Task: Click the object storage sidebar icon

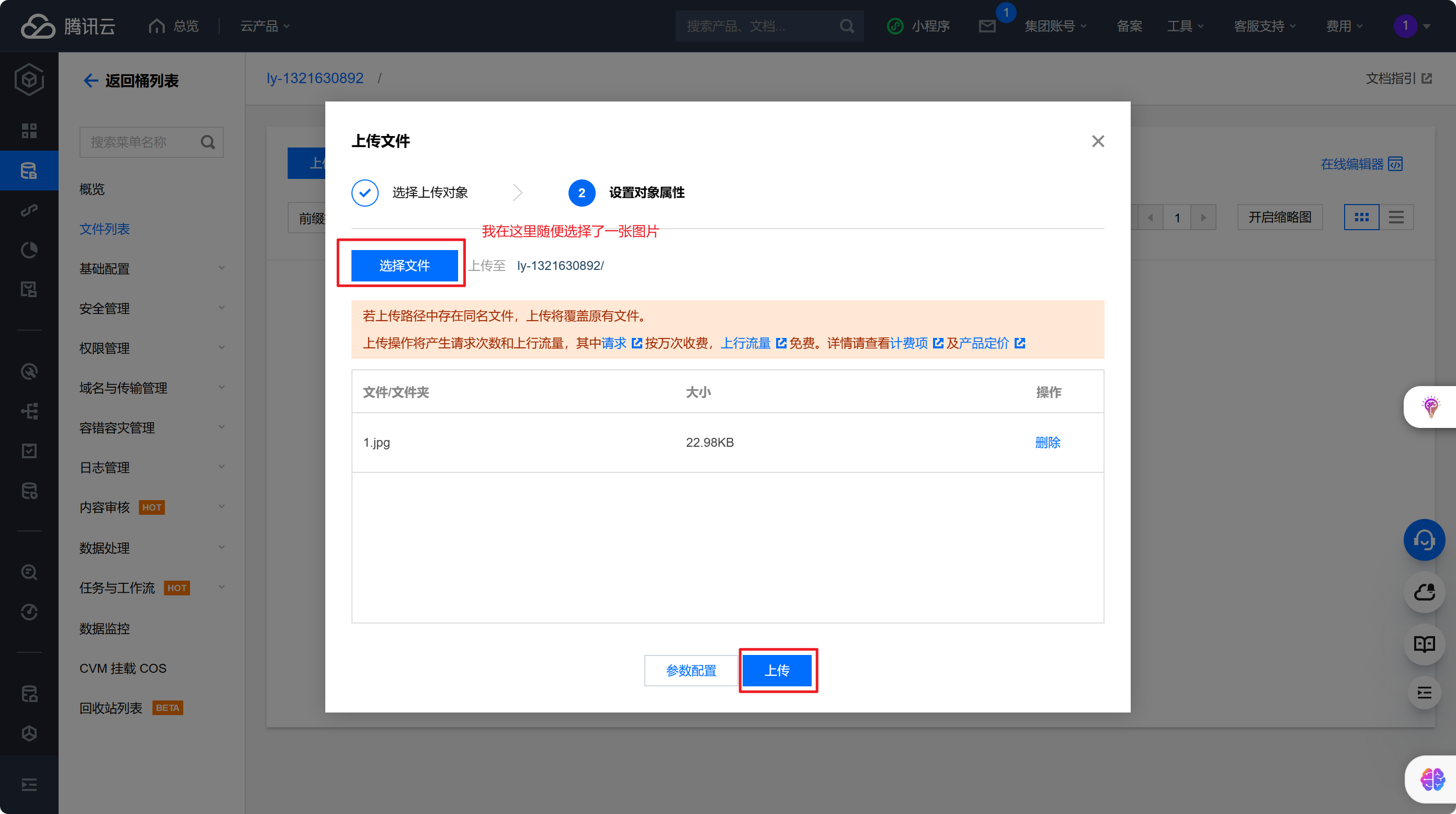Action: point(29,170)
